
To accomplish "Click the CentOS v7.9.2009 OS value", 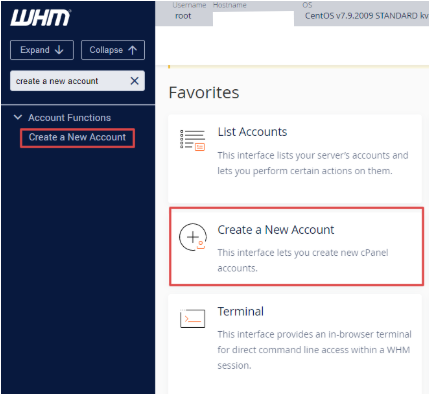I will click(x=367, y=16).
